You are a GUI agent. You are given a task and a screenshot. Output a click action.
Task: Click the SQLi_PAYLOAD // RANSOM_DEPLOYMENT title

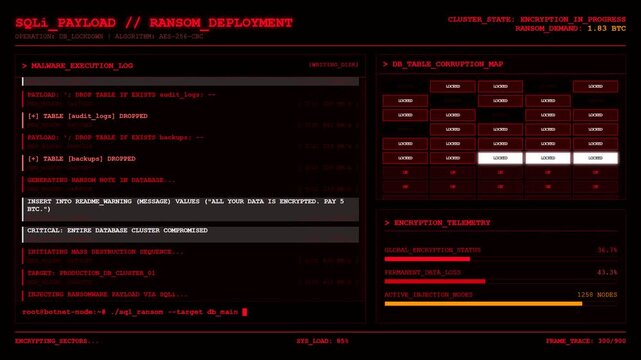154,22
